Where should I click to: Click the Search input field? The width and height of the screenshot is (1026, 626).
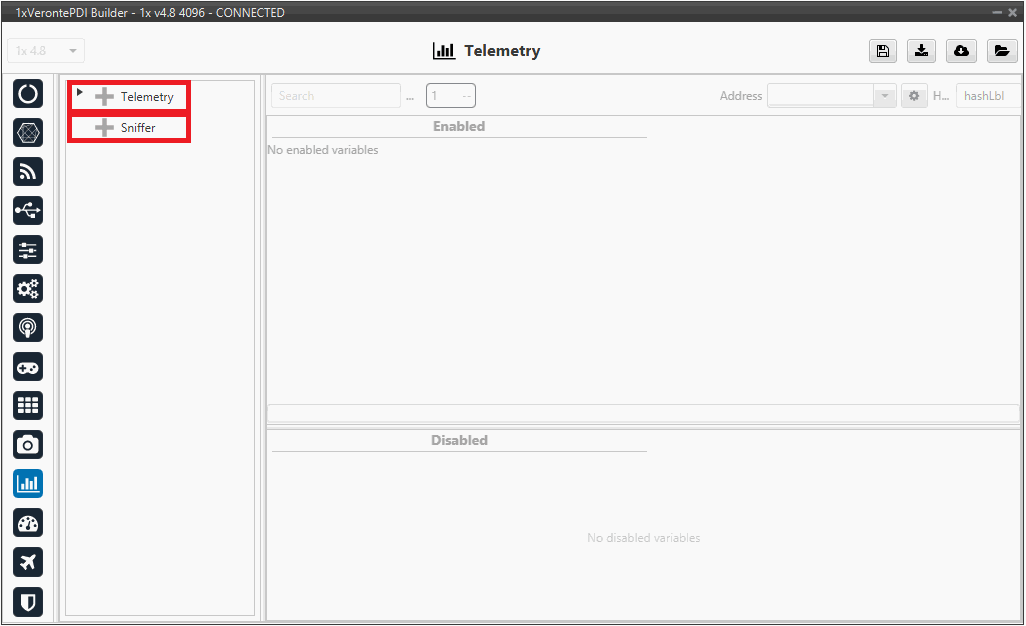(x=335, y=96)
